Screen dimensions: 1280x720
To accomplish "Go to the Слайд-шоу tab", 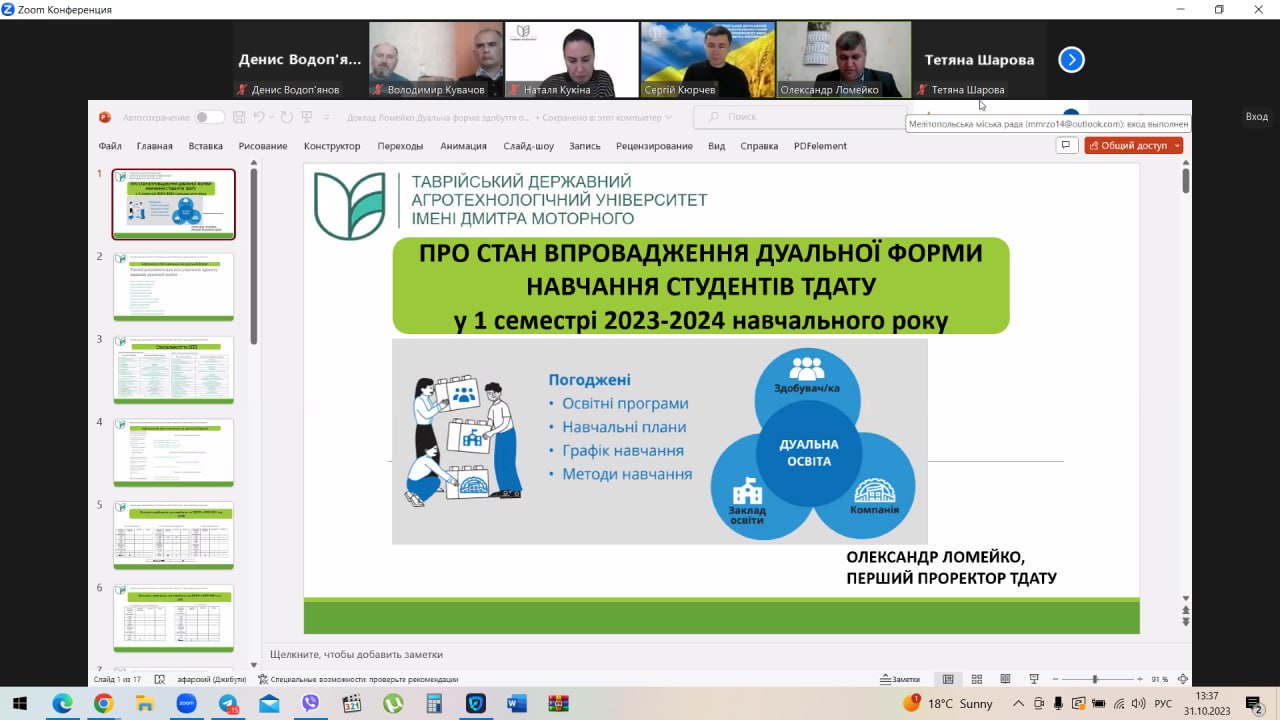I will pos(529,146).
